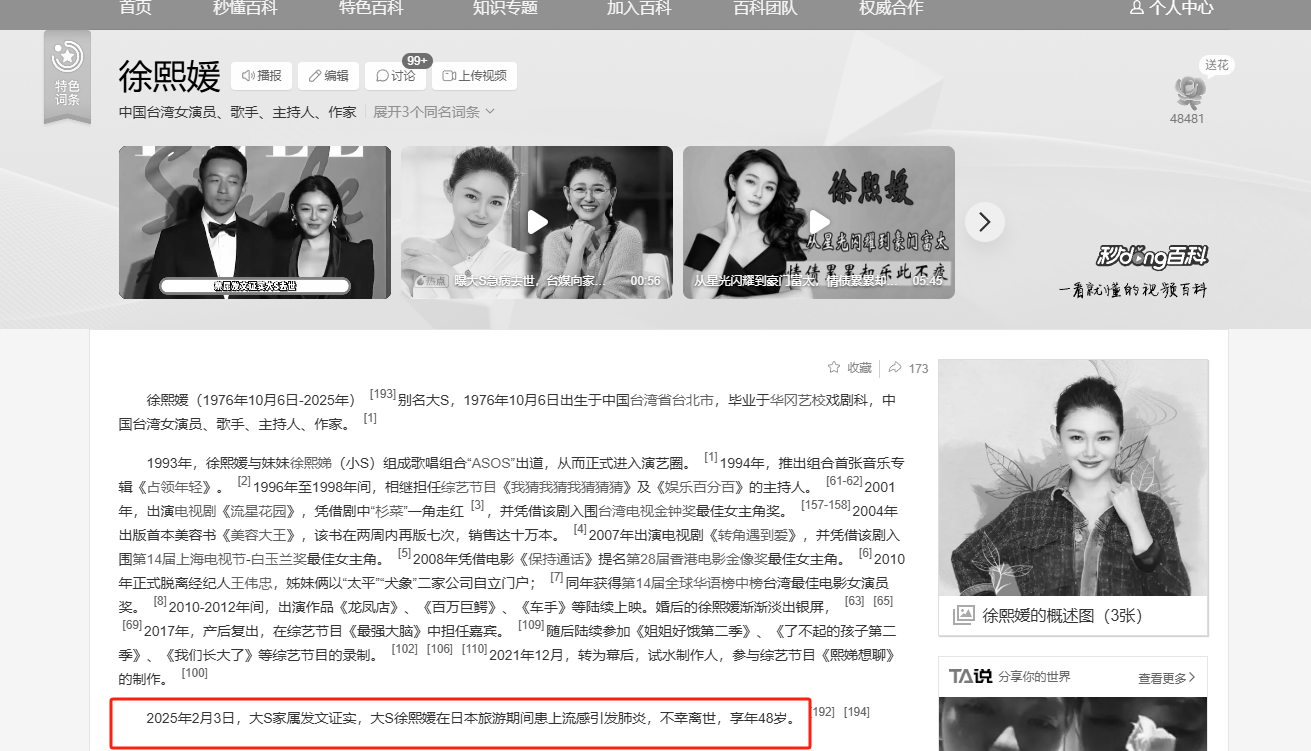Click the 播报 audio broadcast button

pyautogui.click(x=261, y=76)
